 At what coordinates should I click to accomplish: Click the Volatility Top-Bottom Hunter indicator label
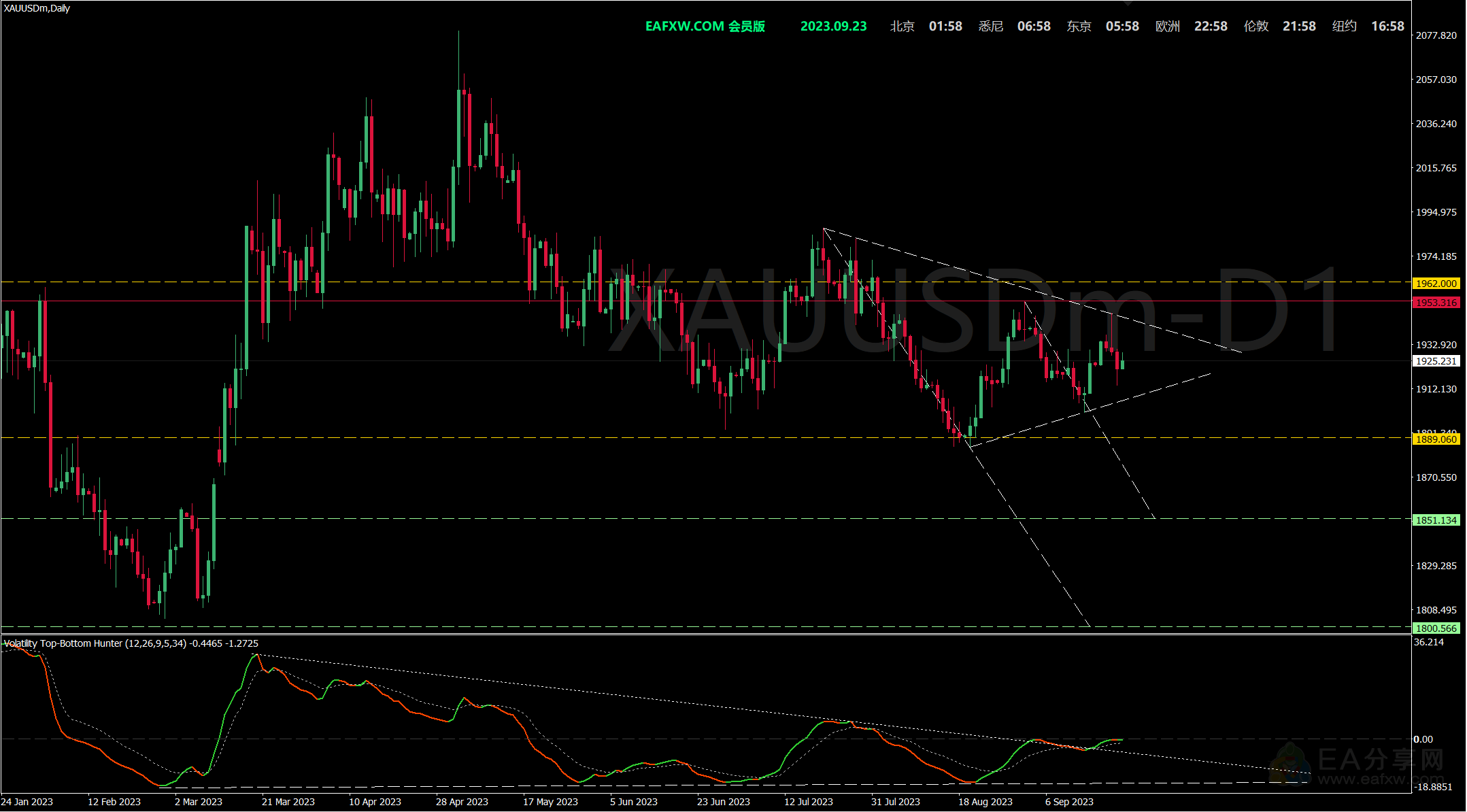(x=131, y=643)
